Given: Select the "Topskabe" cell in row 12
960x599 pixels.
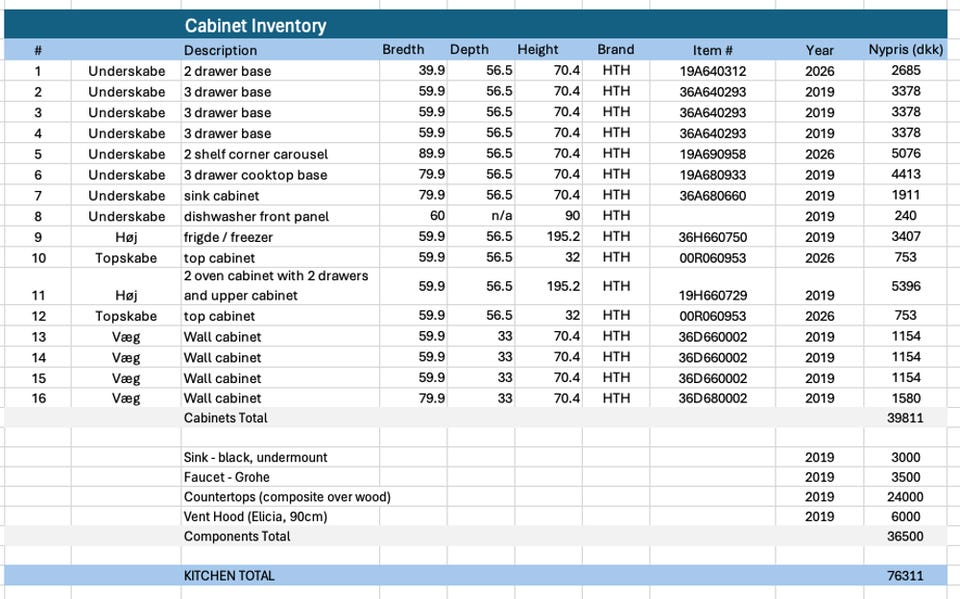Looking at the screenshot, I should pos(126,317).
